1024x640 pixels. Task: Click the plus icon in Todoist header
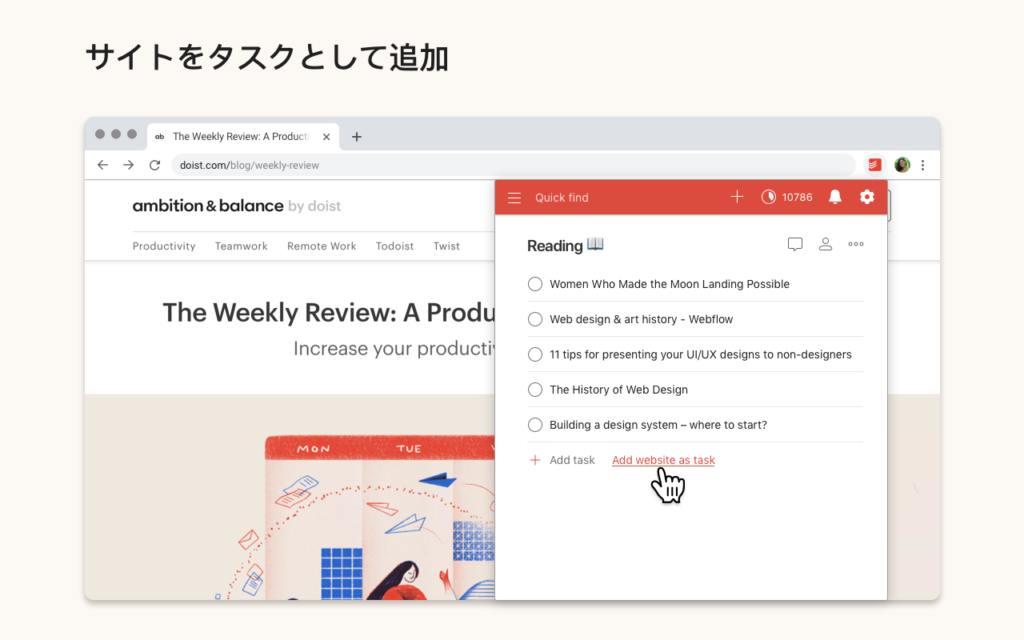pyautogui.click(x=737, y=197)
